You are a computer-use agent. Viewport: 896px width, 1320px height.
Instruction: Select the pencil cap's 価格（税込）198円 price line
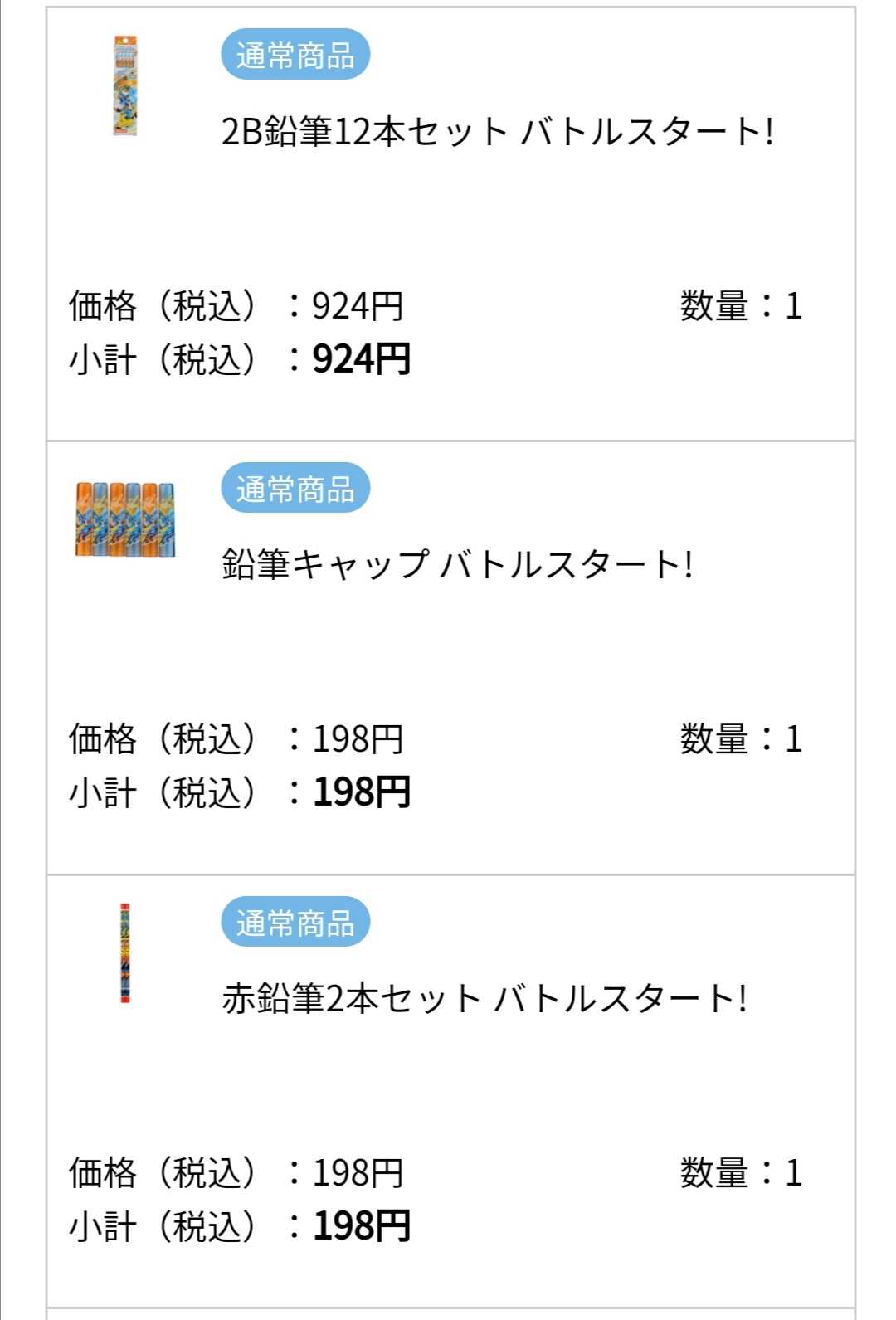click(236, 739)
